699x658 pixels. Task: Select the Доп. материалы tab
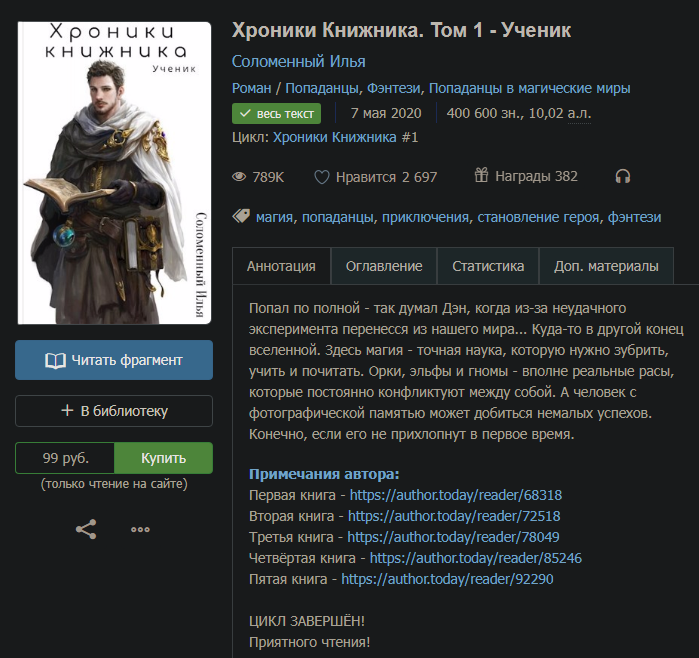pos(606,266)
